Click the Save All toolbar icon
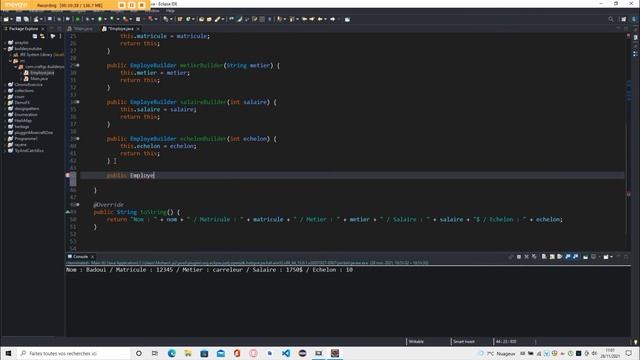 pyautogui.click(x=26, y=19)
